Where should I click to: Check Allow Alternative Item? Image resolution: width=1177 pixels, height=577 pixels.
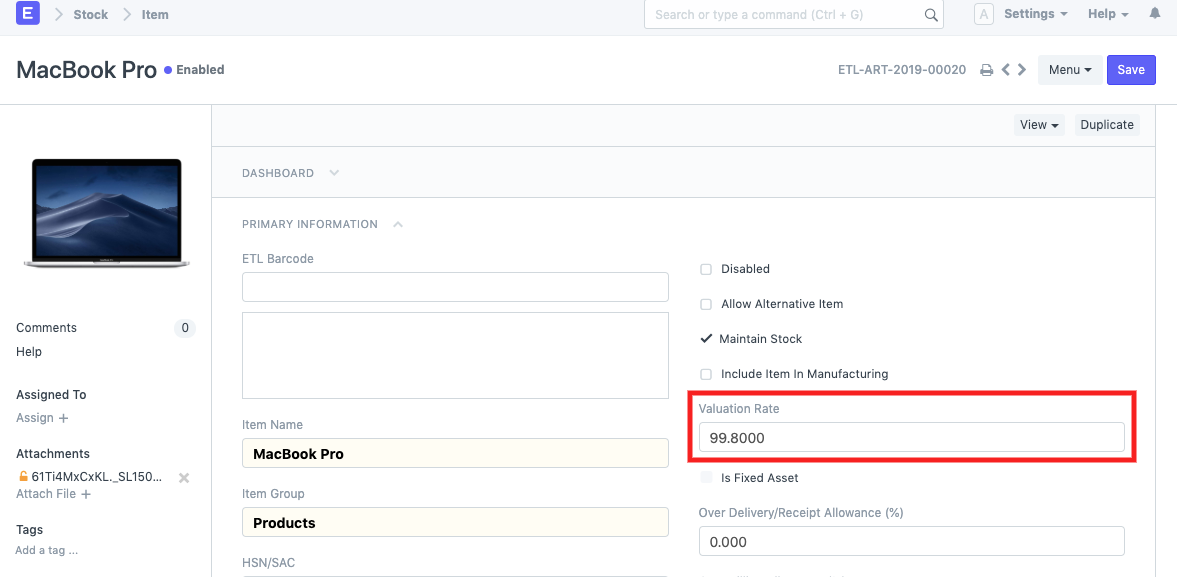click(x=706, y=304)
